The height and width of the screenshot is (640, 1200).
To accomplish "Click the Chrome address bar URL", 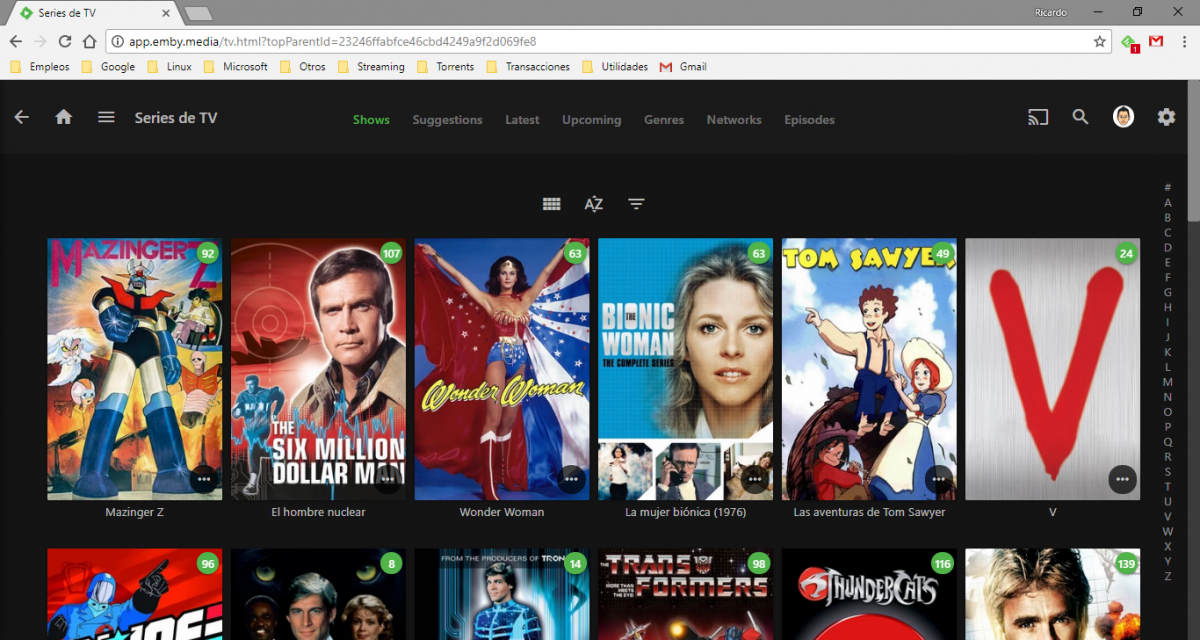I will pyautogui.click(x=332, y=41).
